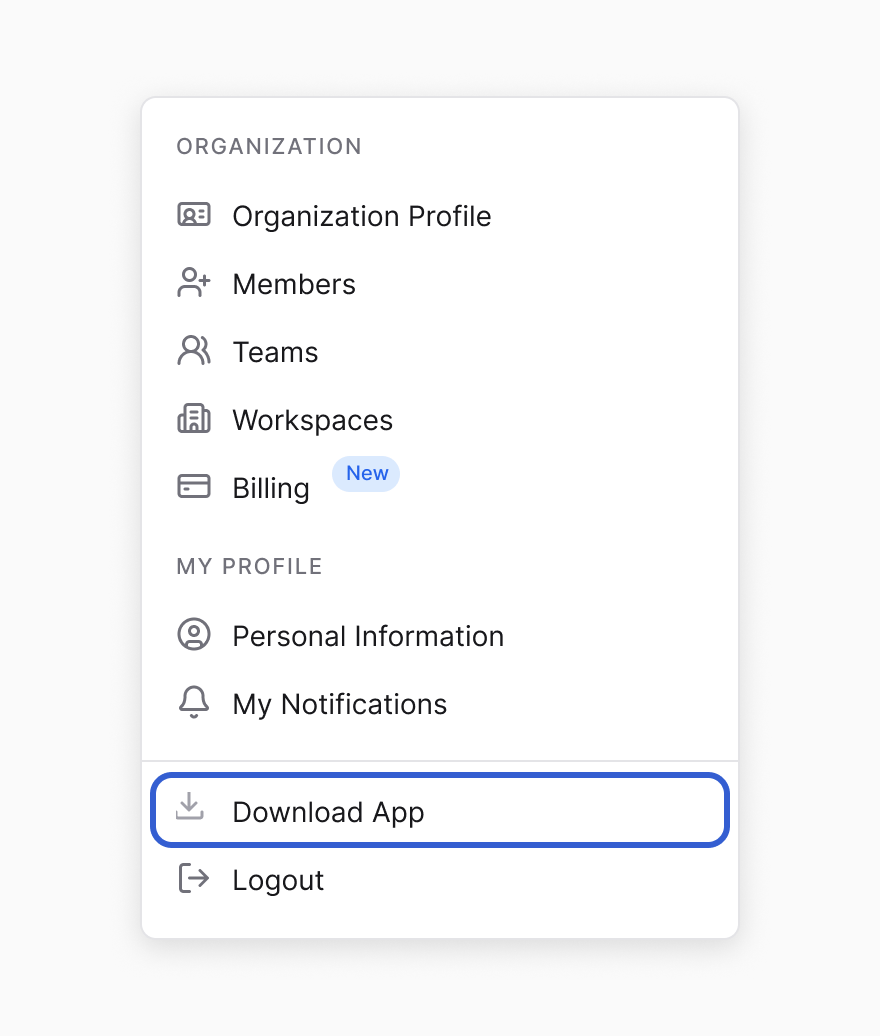Select My Notifications menu entry
Image resolution: width=880 pixels, height=1036 pixels.
pyautogui.click(x=440, y=704)
